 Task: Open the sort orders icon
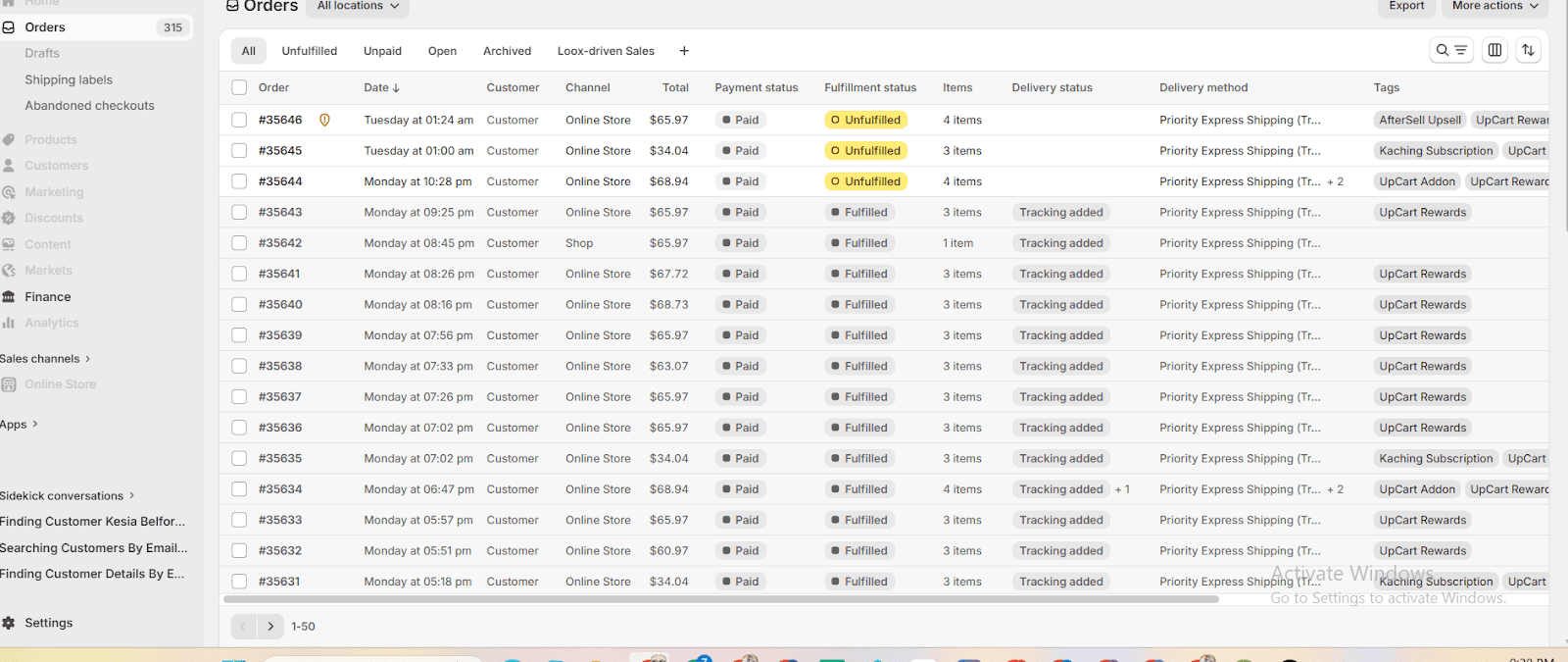pyautogui.click(x=1528, y=50)
